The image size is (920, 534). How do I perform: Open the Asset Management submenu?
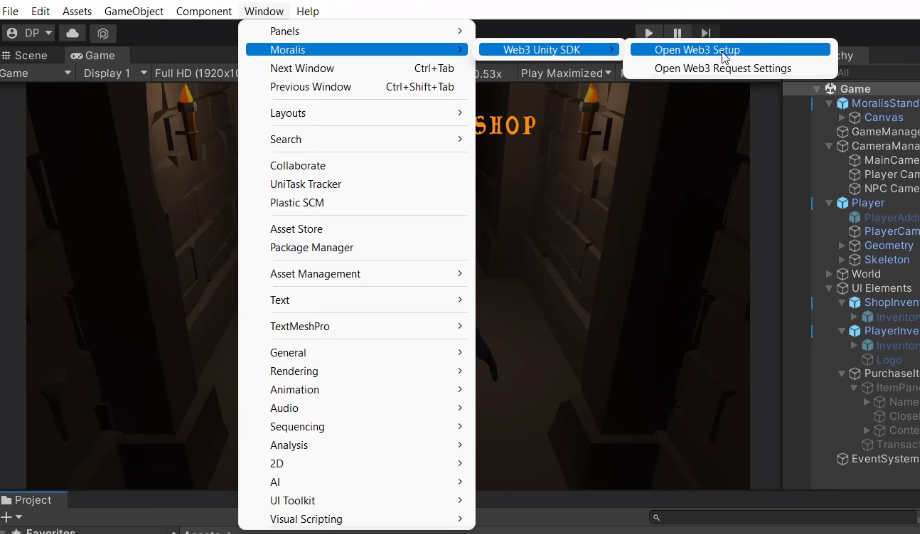point(357,274)
